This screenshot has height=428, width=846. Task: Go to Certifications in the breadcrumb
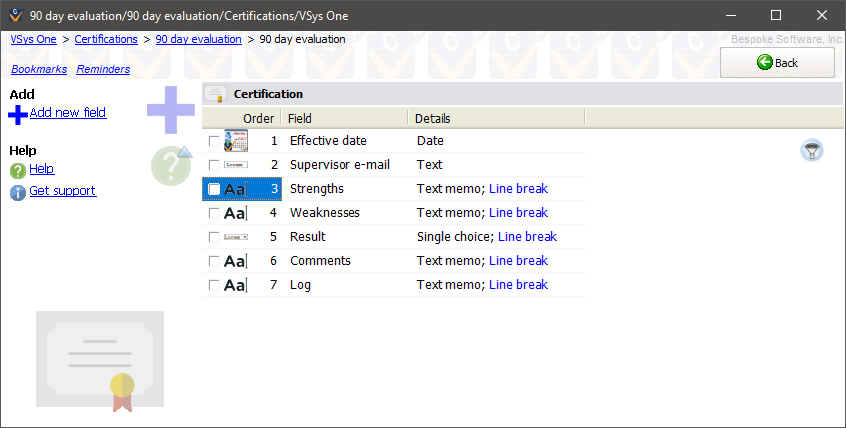(106, 39)
